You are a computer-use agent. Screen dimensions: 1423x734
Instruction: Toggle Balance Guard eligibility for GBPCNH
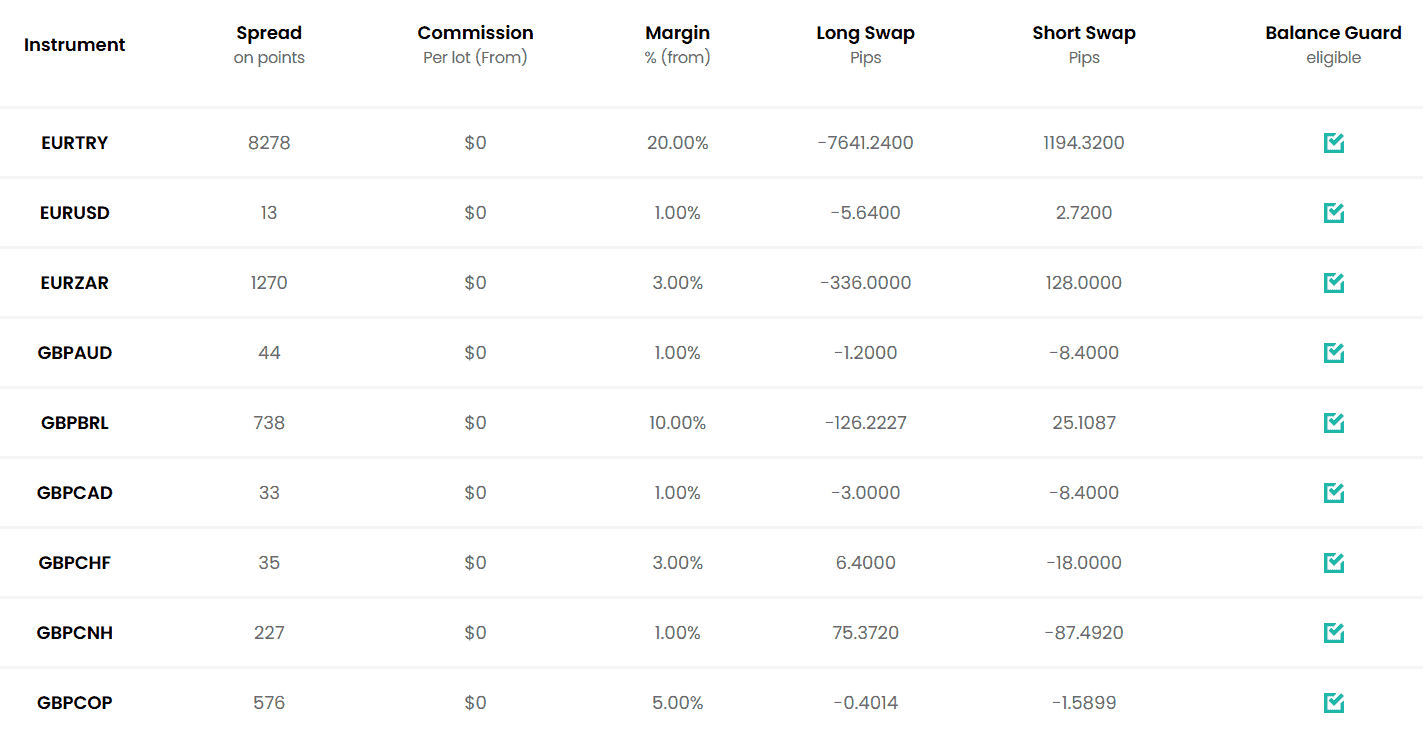pyautogui.click(x=1333, y=632)
